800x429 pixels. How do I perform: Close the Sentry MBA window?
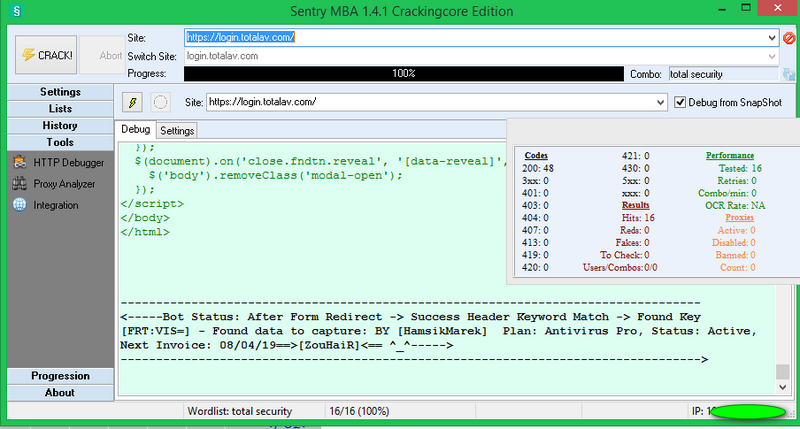coord(778,8)
